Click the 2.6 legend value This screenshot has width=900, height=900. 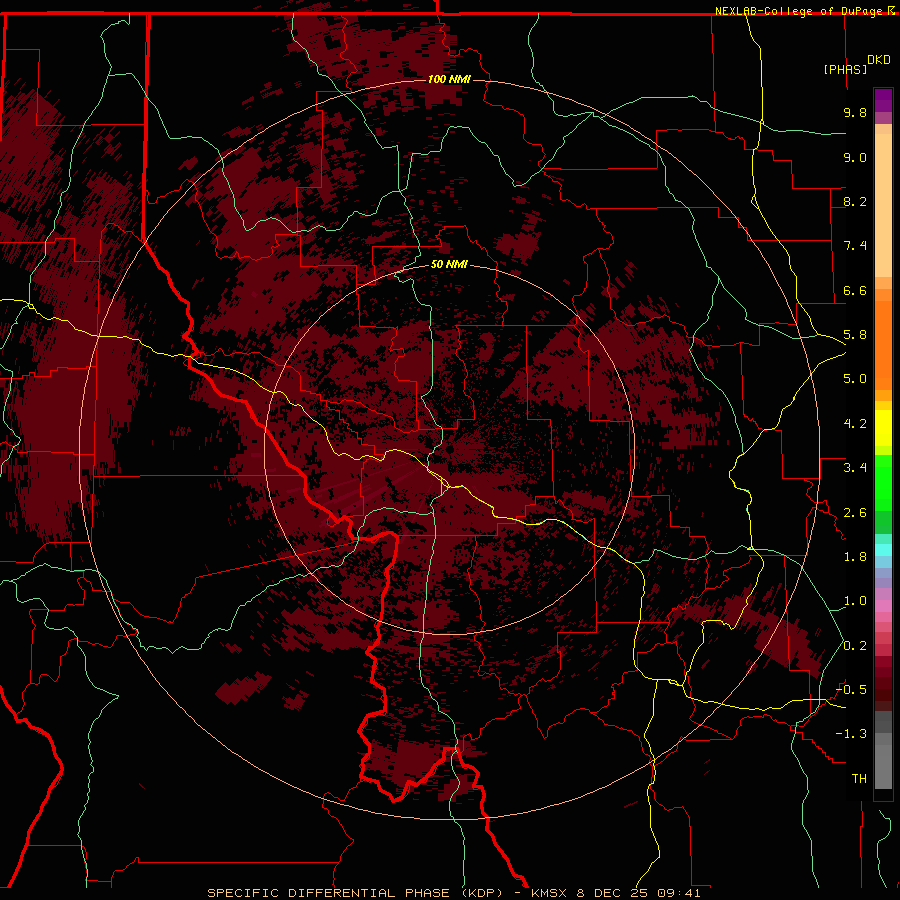pyautogui.click(x=855, y=513)
